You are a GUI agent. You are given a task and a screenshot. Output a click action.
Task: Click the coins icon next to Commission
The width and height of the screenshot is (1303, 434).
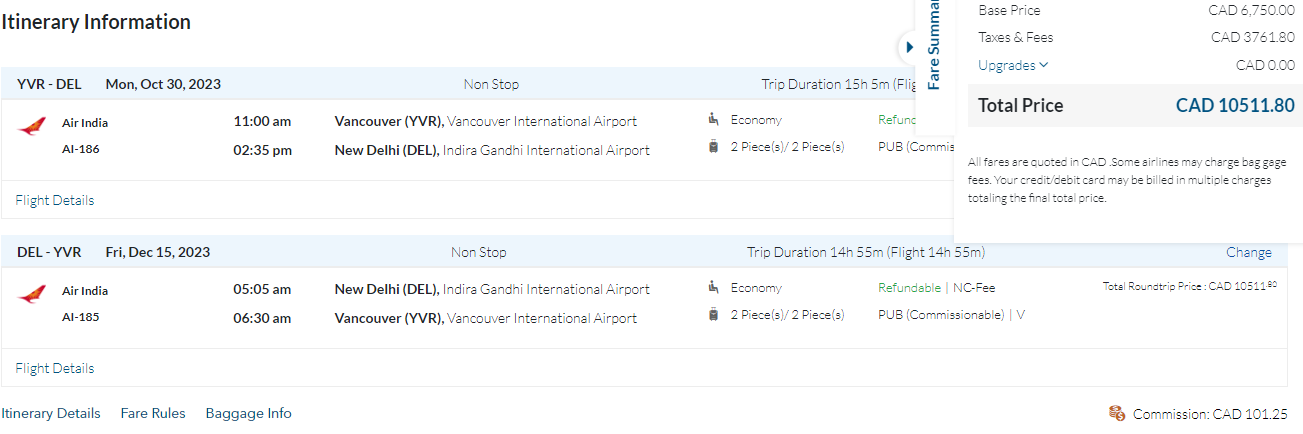point(1117,413)
